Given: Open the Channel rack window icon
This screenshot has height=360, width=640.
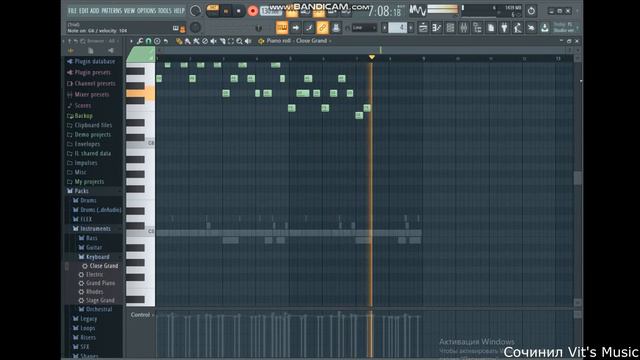Looking at the screenshot, I should 450,28.
